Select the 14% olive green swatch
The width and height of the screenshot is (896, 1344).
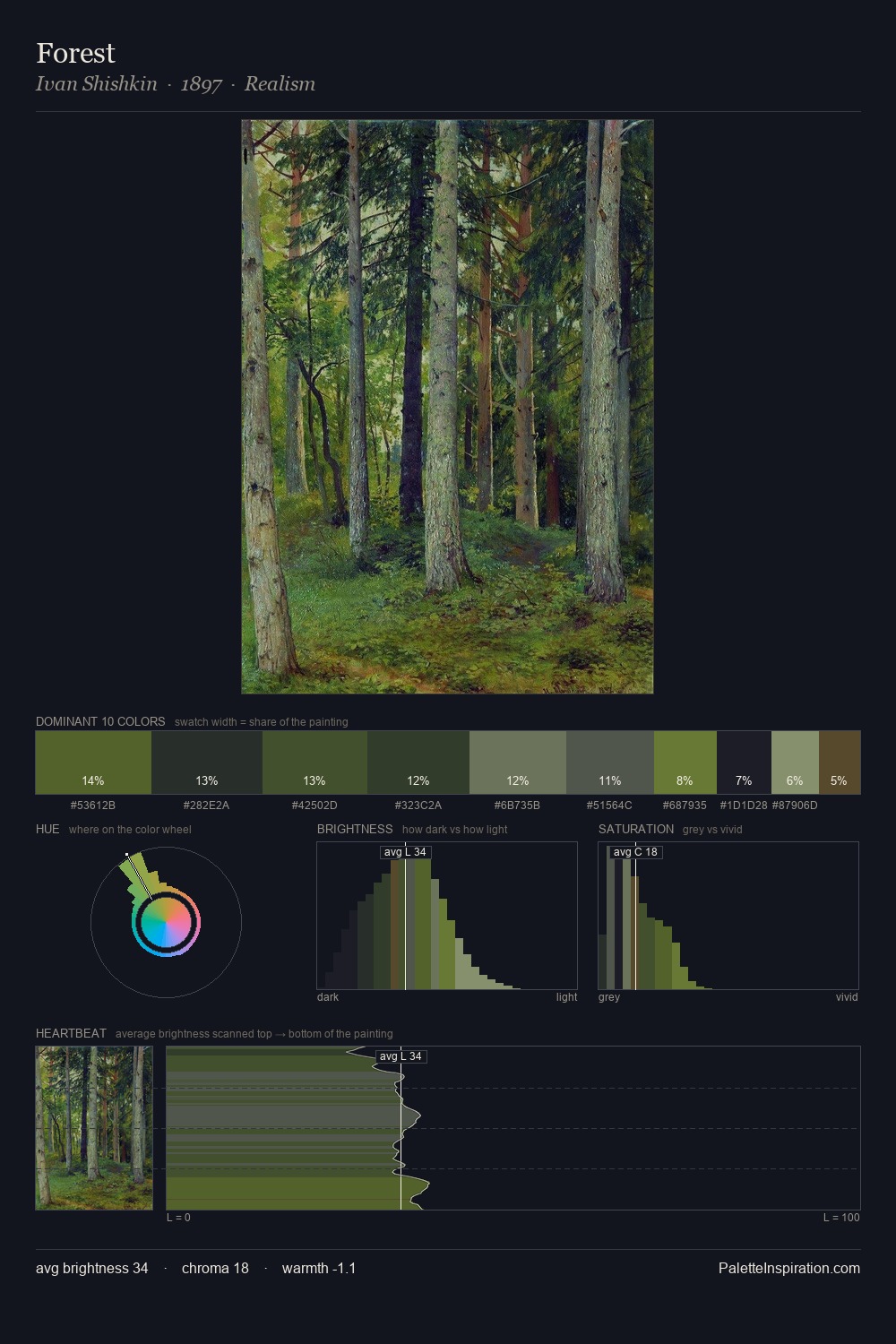point(93,762)
